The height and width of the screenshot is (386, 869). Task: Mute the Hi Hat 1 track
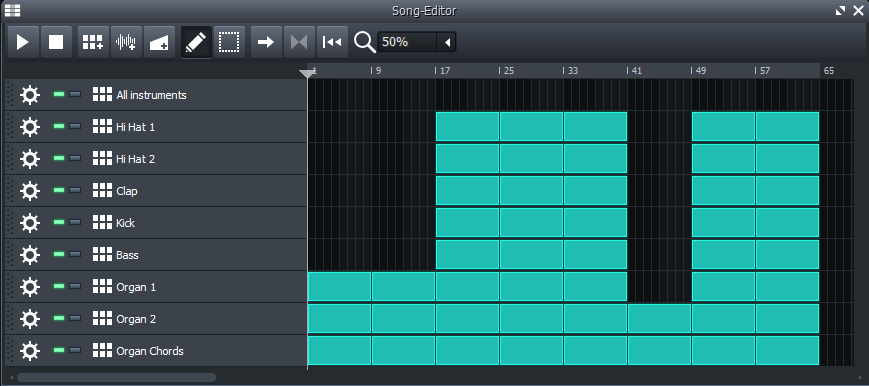[59, 127]
